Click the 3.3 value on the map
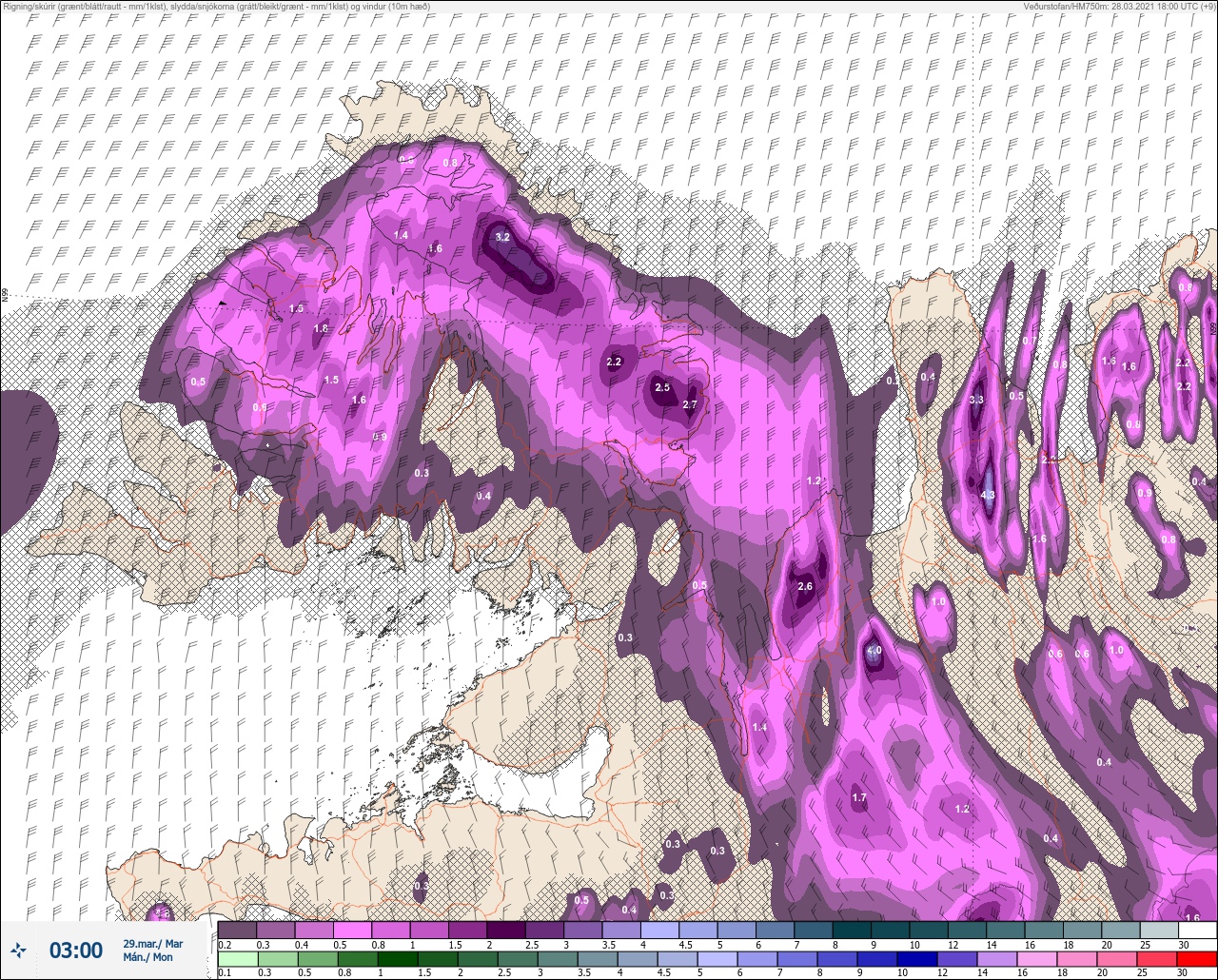The height and width of the screenshot is (980, 1218). pos(976,400)
